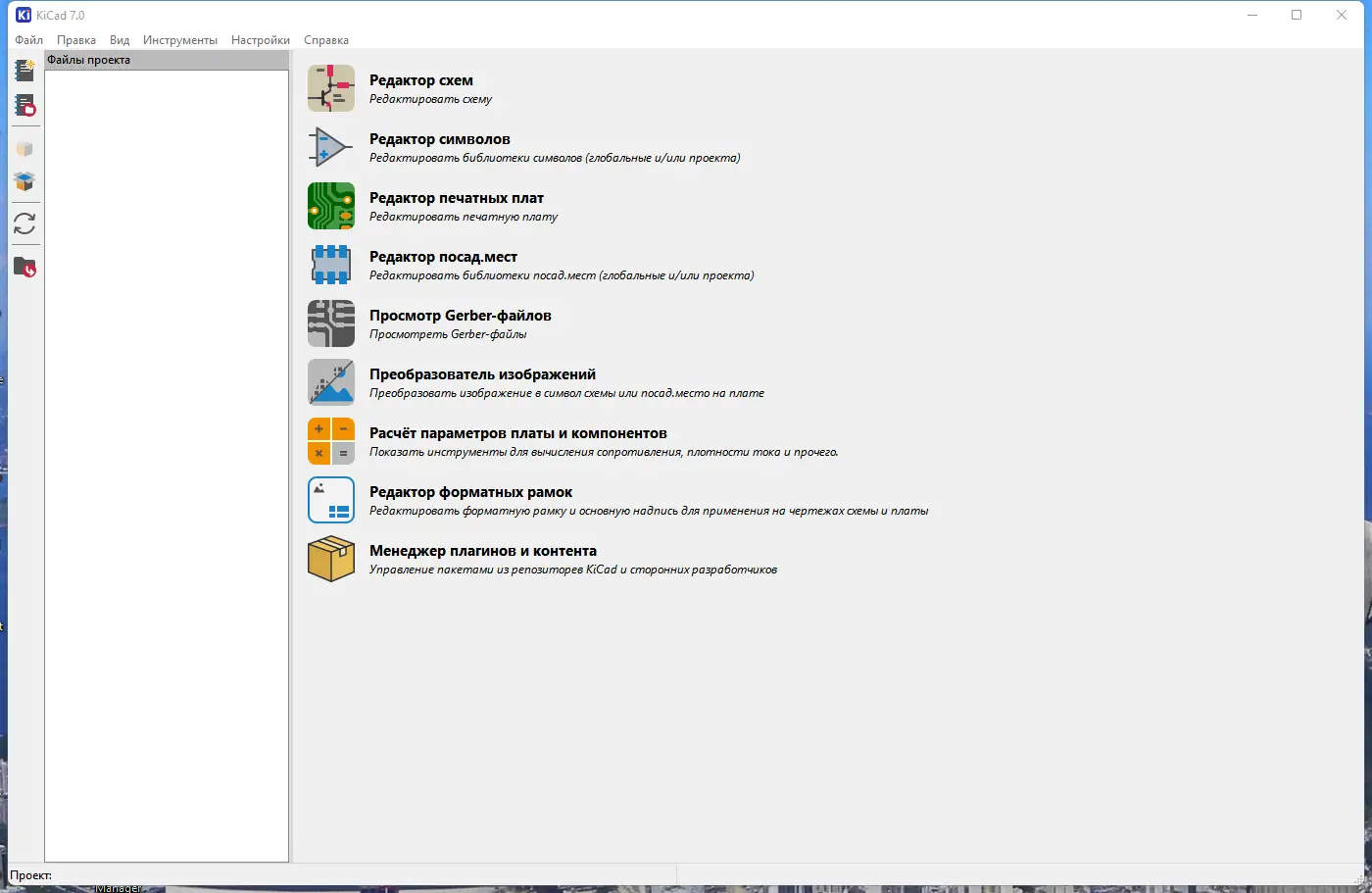Open the Вид menu
This screenshot has height=893, width=1372.
pyautogui.click(x=120, y=40)
